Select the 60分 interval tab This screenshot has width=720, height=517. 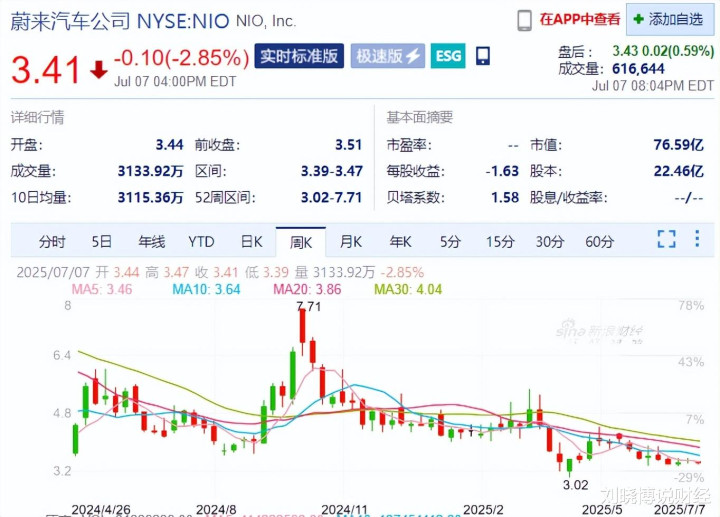[599, 242]
